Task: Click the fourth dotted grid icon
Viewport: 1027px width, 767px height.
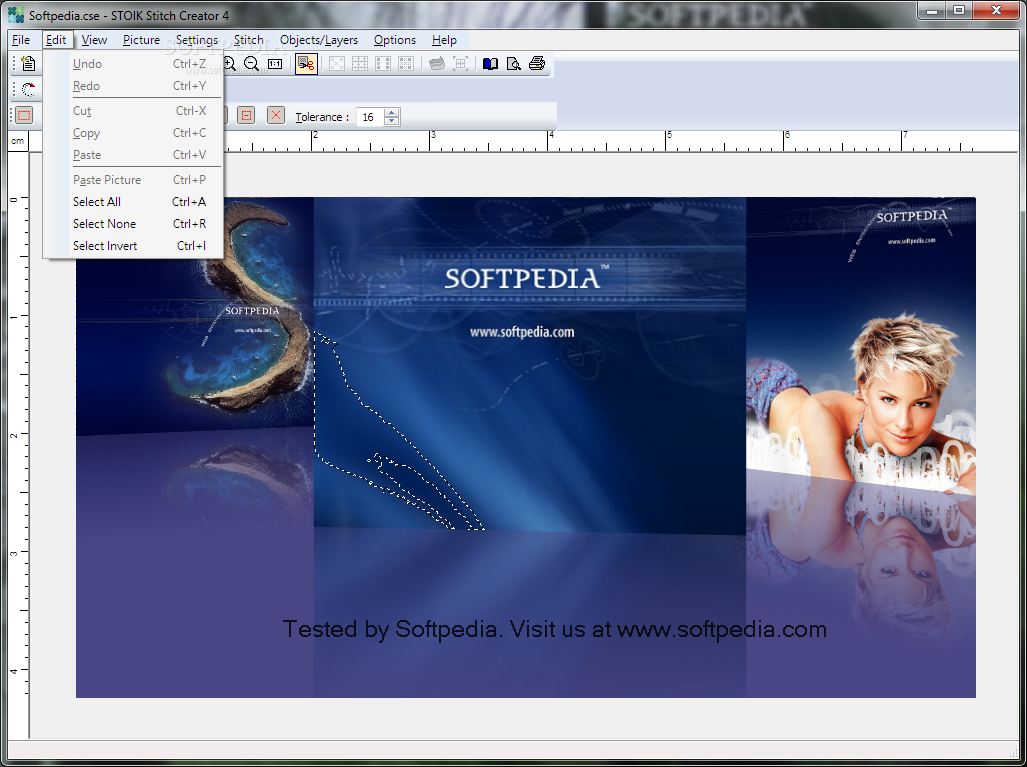Action: (405, 64)
